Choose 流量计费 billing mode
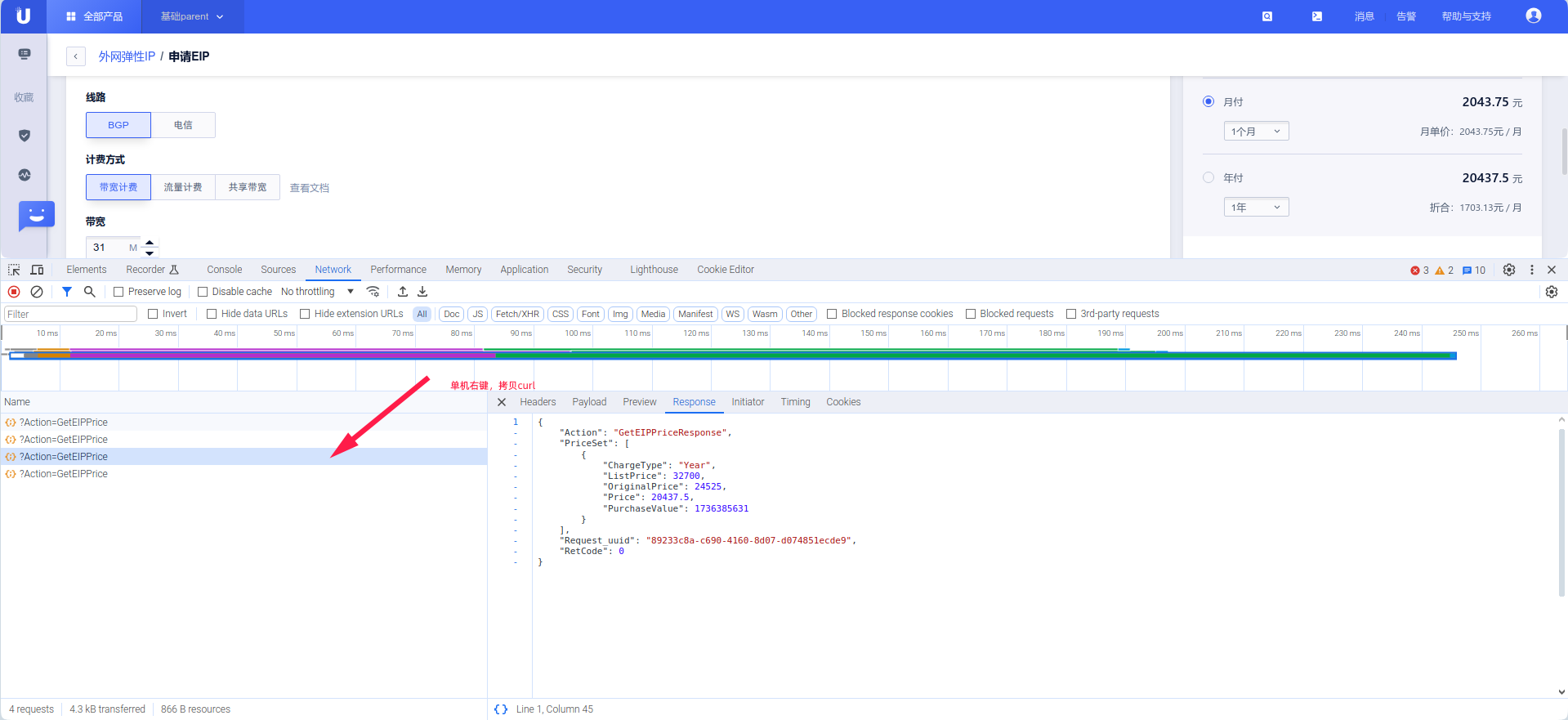Screen dimensions: 1568x720 coord(183,187)
